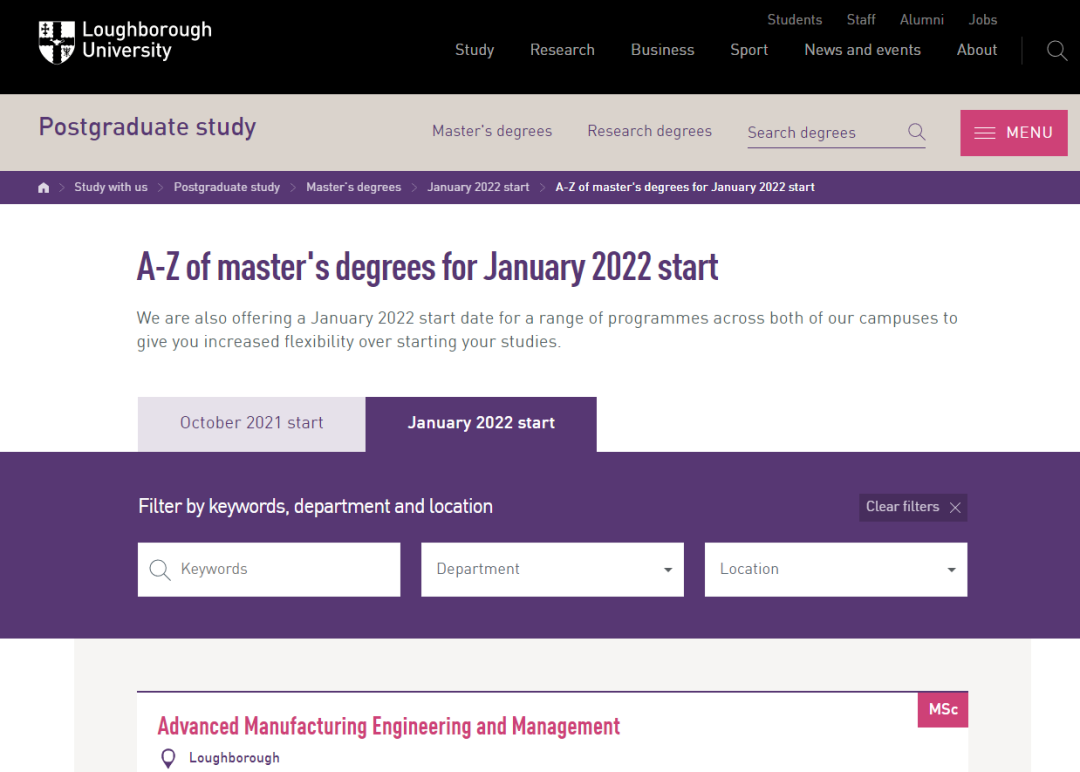
Task: Expand the Location dropdown
Action: coord(835,570)
